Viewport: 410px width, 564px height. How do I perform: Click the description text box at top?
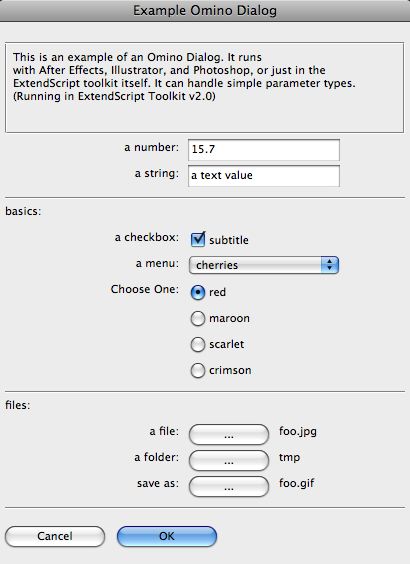[x=204, y=87]
